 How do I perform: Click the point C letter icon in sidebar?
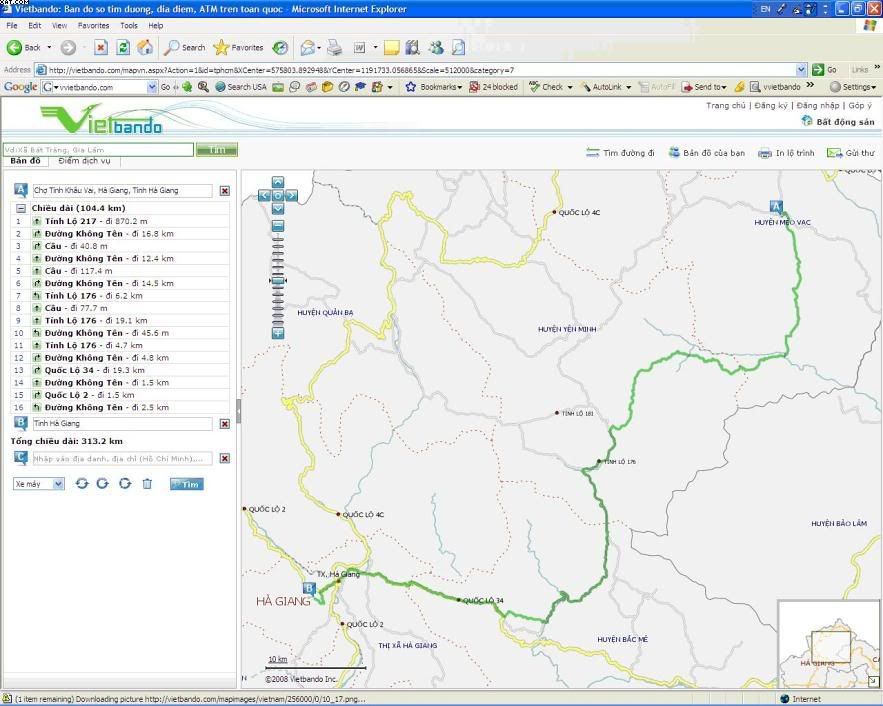pyautogui.click(x=21, y=458)
